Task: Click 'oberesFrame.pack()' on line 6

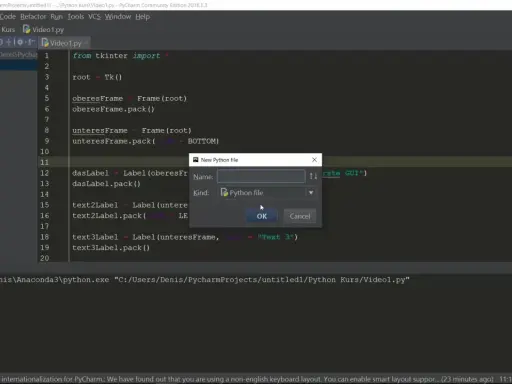Action: click(x=113, y=109)
